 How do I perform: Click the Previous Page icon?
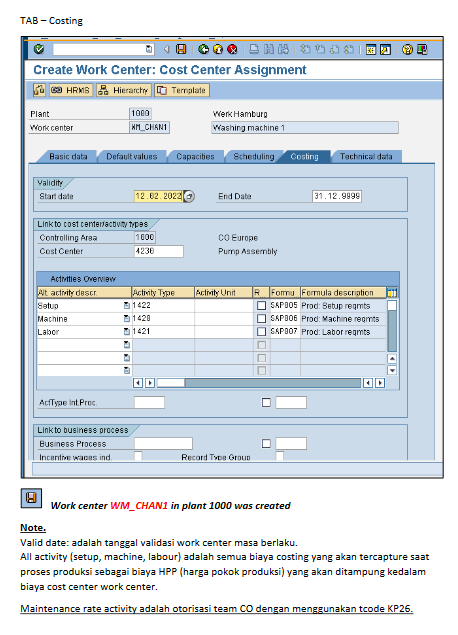click(320, 49)
